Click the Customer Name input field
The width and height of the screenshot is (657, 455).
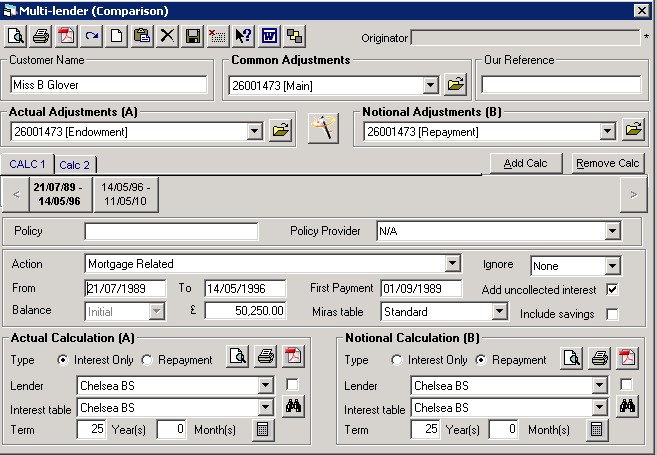107,85
